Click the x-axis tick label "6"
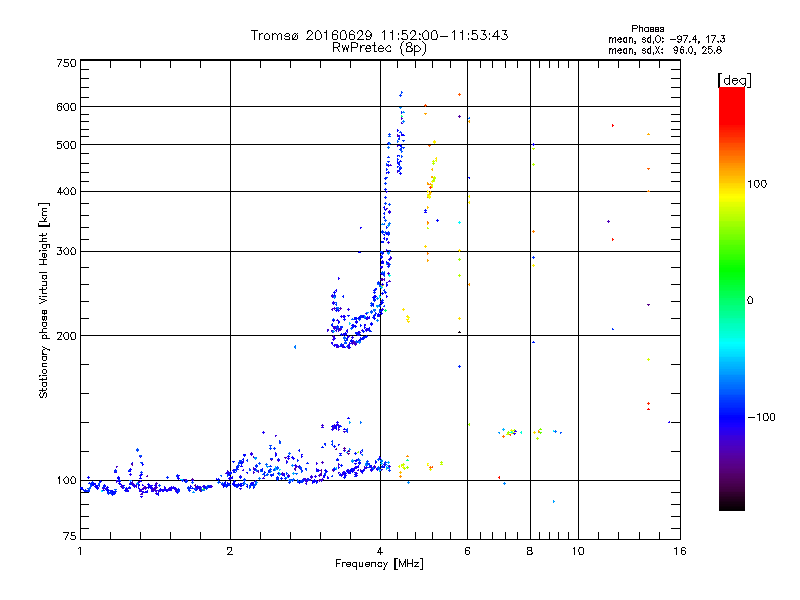 point(467,551)
